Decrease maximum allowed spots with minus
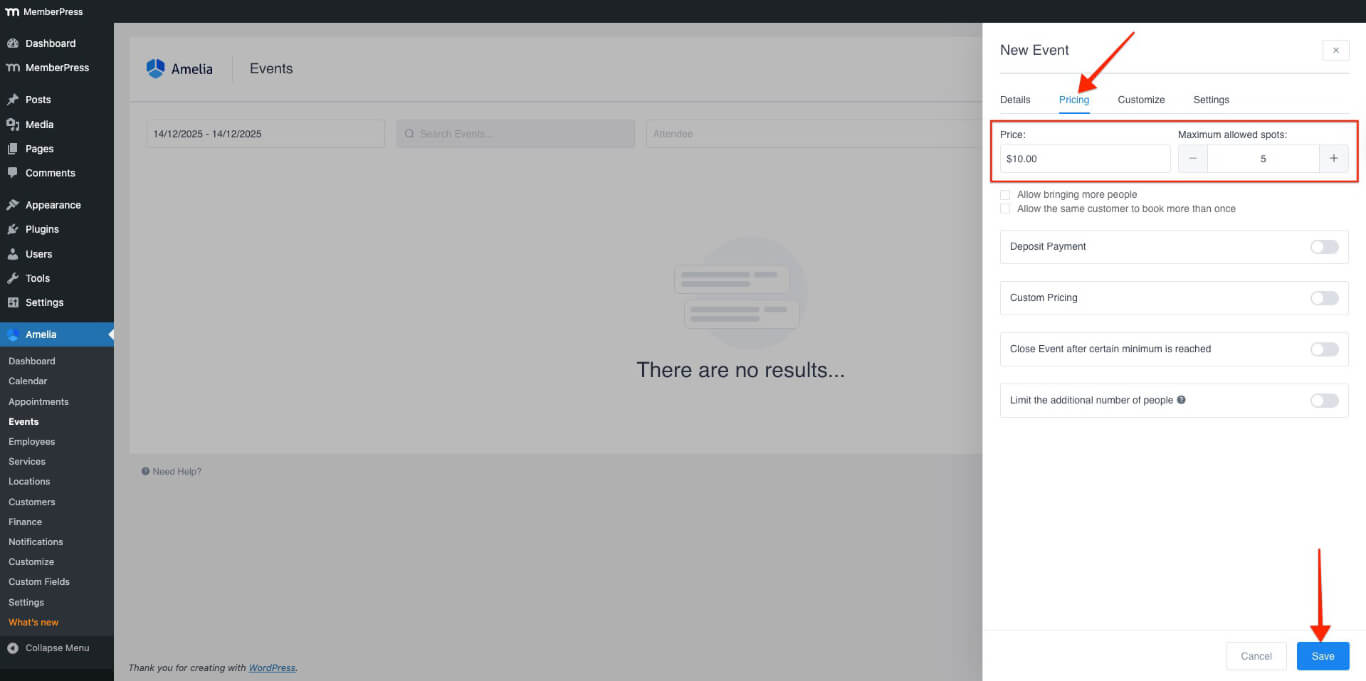The width and height of the screenshot is (1366, 681). tap(1193, 159)
